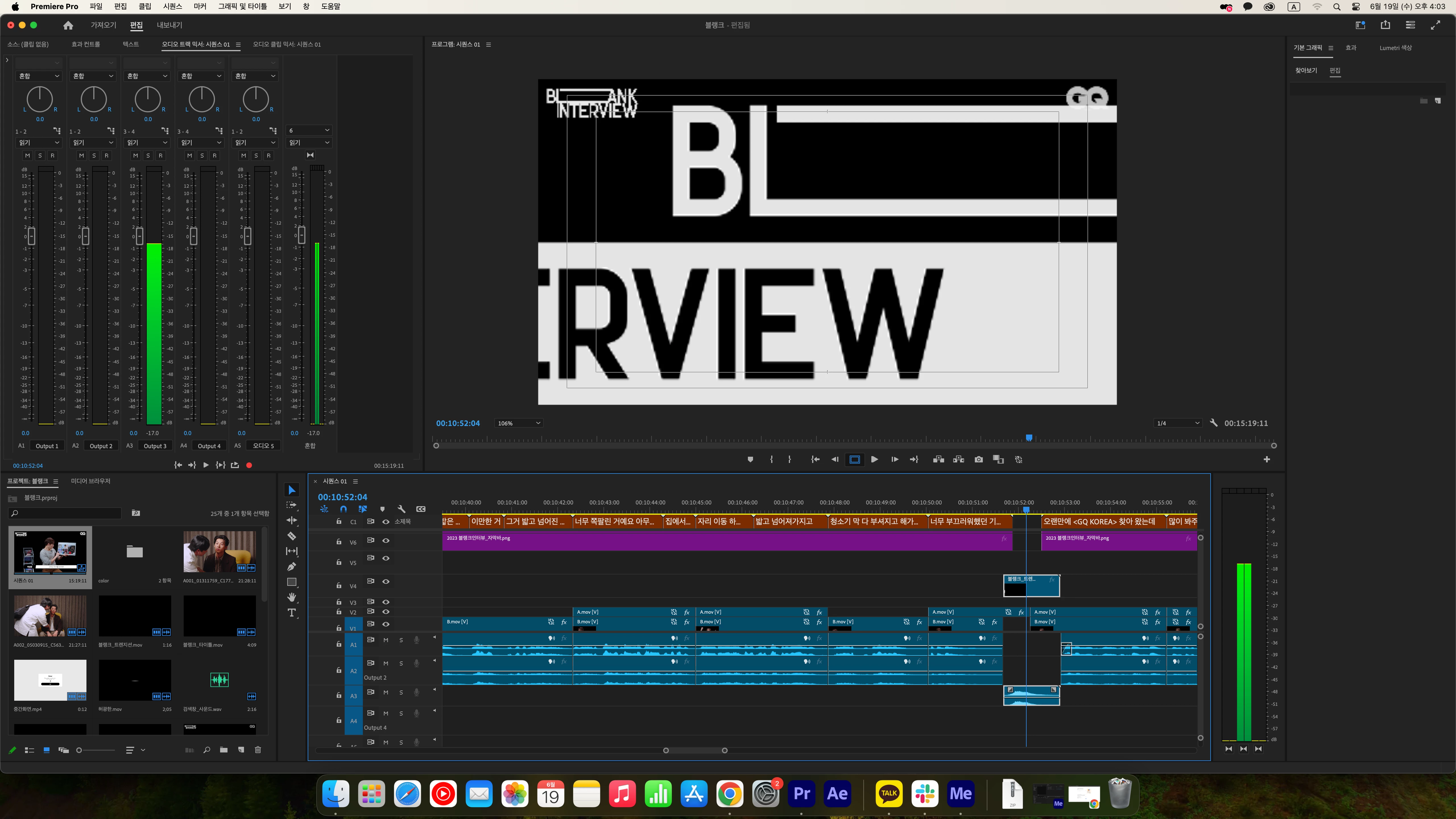The image size is (1456, 819).
Task: Select the Hand tool
Action: (292, 597)
